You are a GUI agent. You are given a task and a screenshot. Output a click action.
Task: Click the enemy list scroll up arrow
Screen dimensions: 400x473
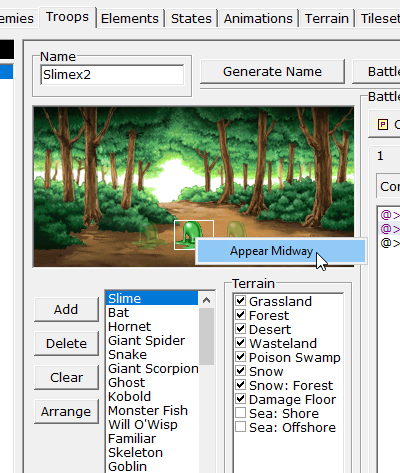click(206, 300)
